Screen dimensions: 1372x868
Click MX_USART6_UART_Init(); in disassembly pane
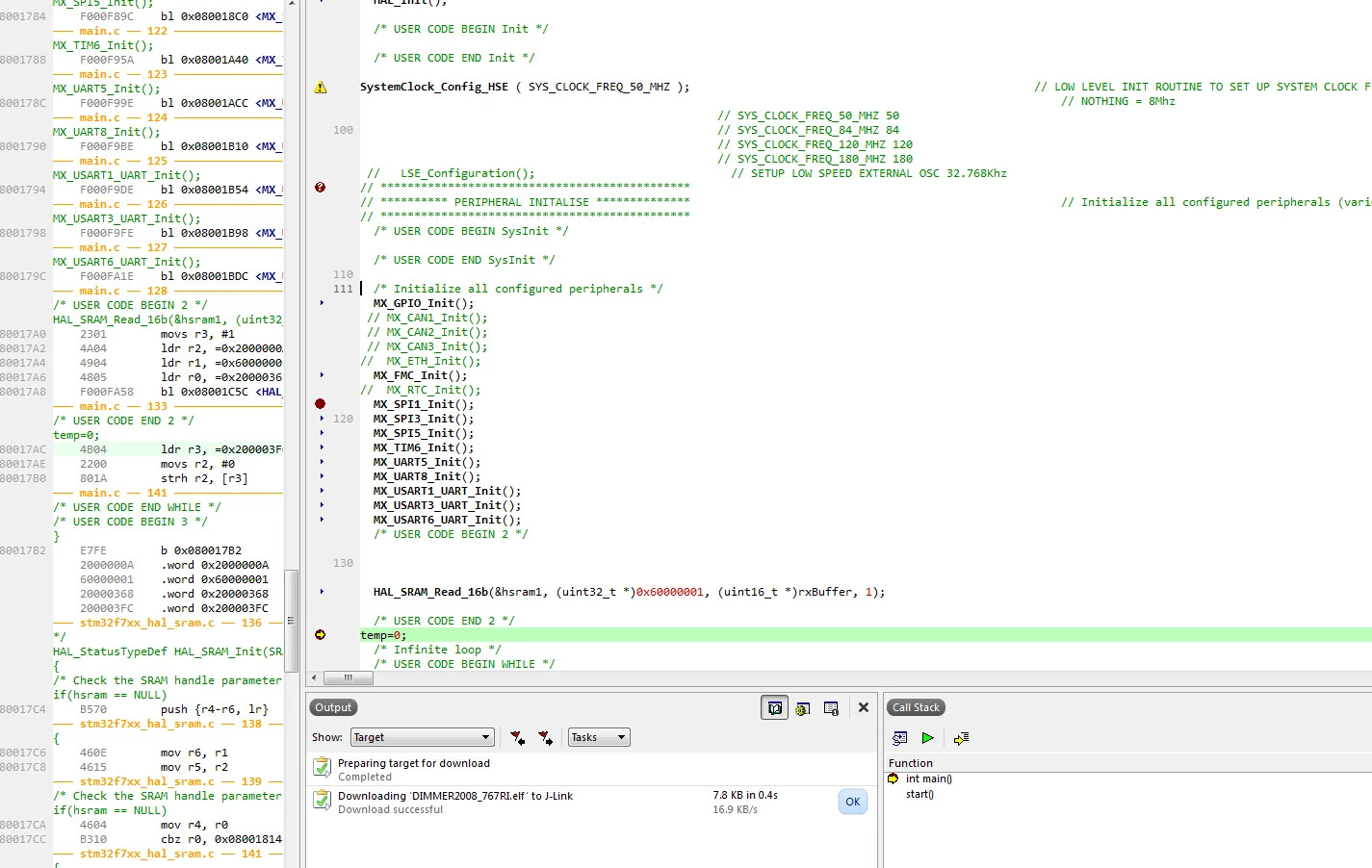tap(127, 262)
